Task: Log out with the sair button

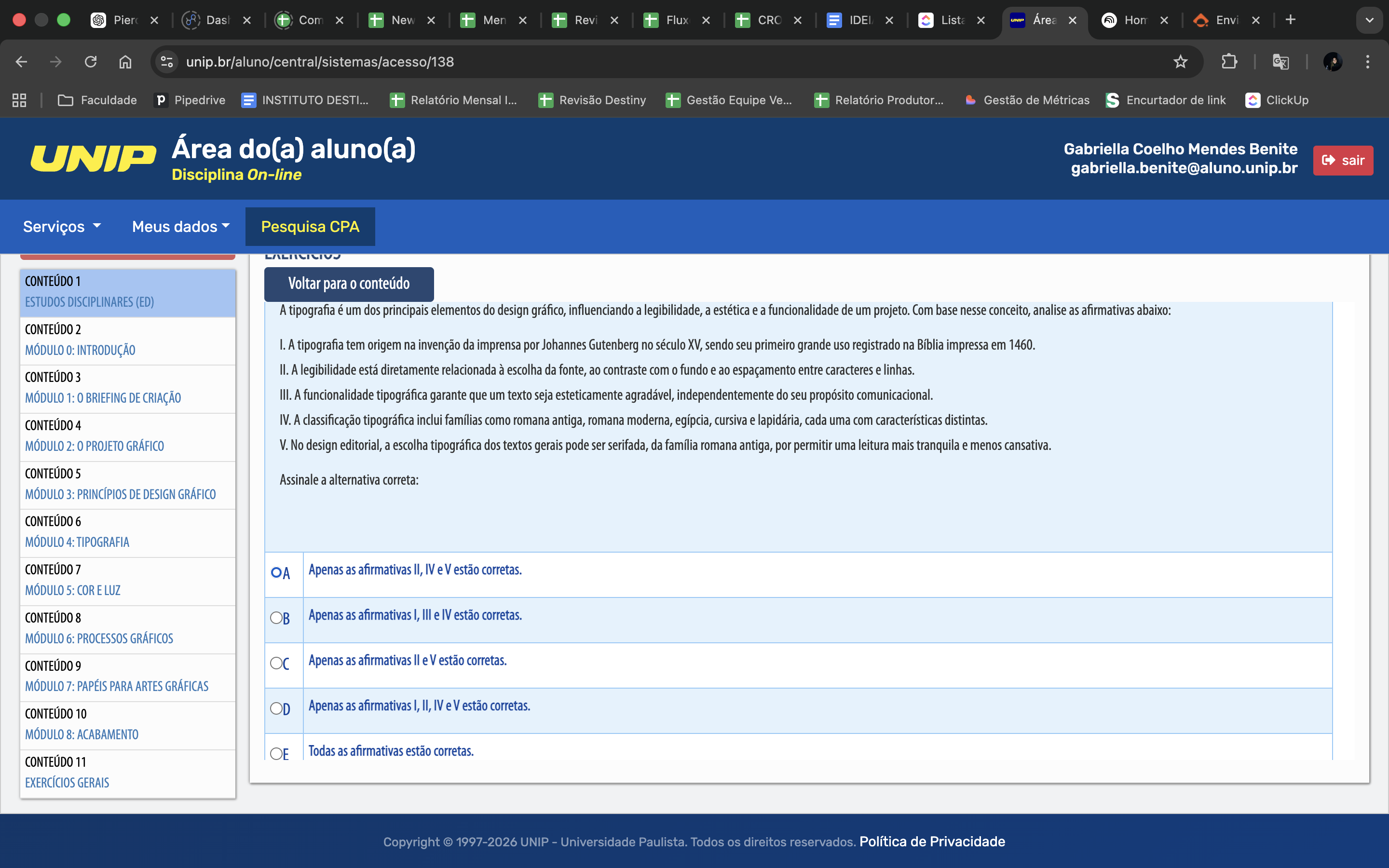Action: pyautogui.click(x=1343, y=160)
